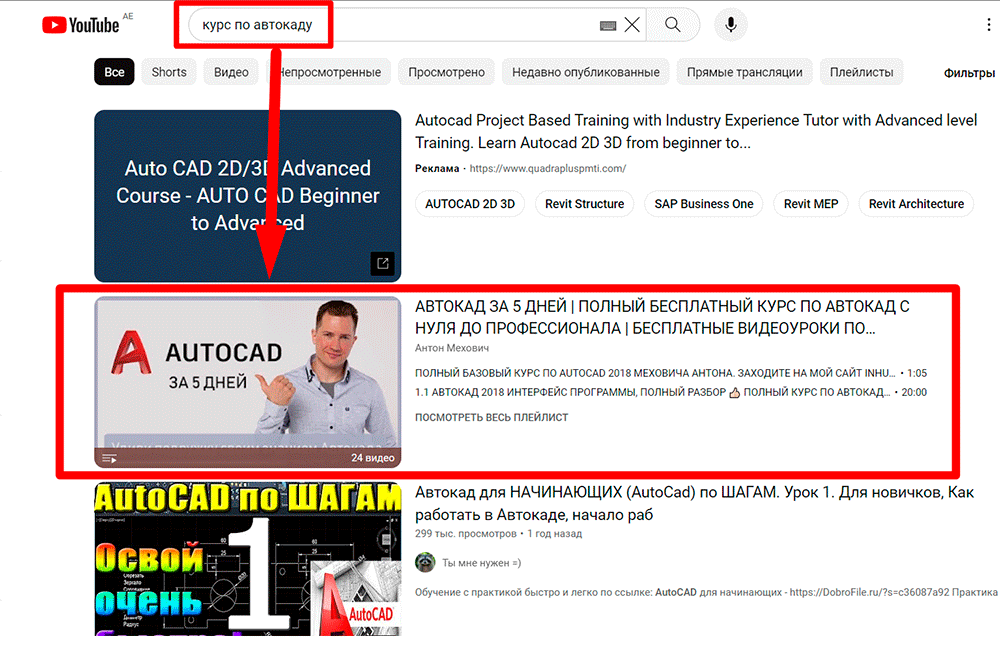Open the Autocad Project Based Training ad title
This screenshot has height=667, width=1000.
pyautogui.click(x=696, y=131)
